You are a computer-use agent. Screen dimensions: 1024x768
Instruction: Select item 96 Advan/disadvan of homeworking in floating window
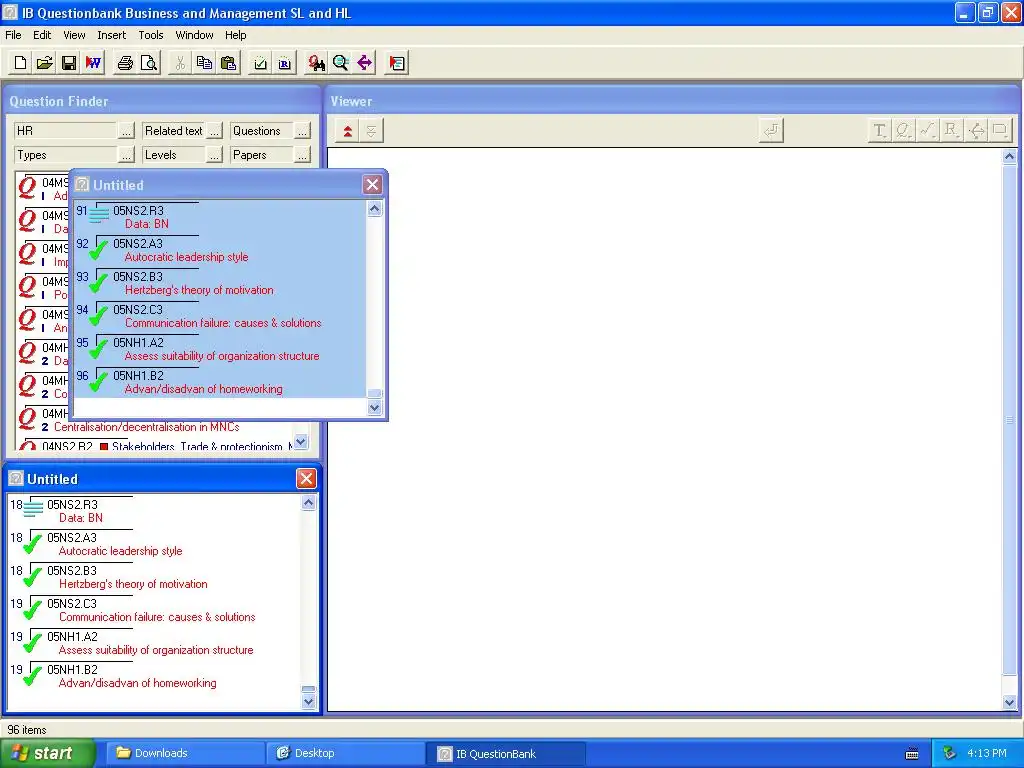click(220, 383)
